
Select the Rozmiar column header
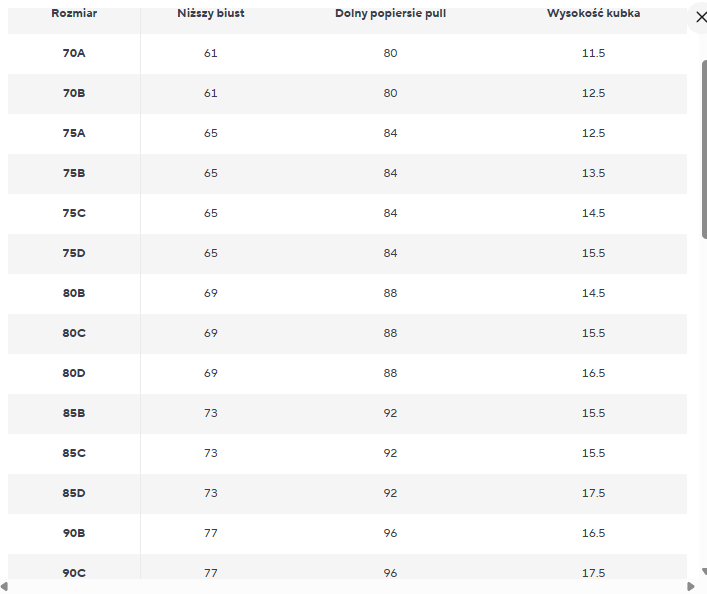pos(74,14)
